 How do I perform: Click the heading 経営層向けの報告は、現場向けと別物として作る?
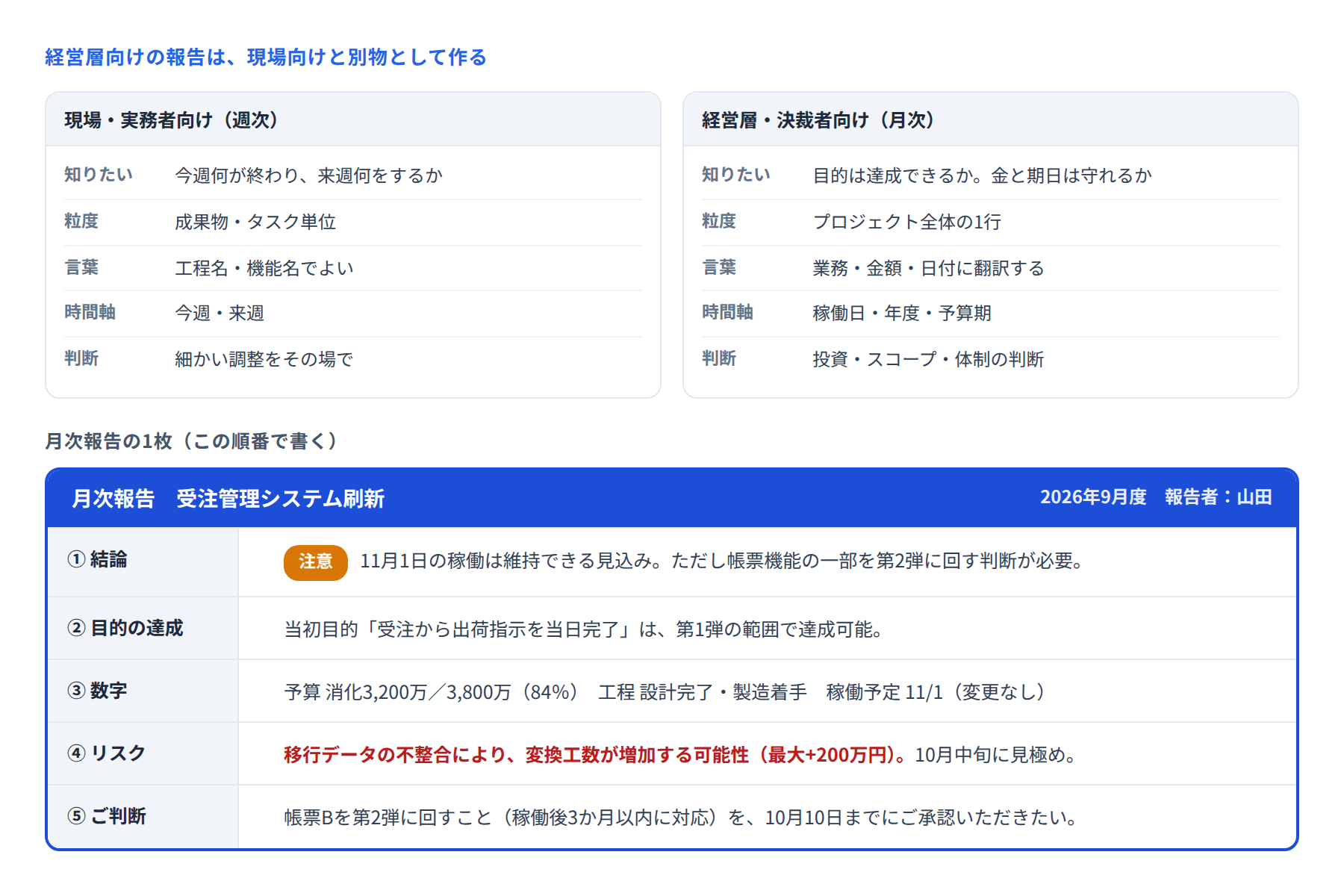(265, 57)
